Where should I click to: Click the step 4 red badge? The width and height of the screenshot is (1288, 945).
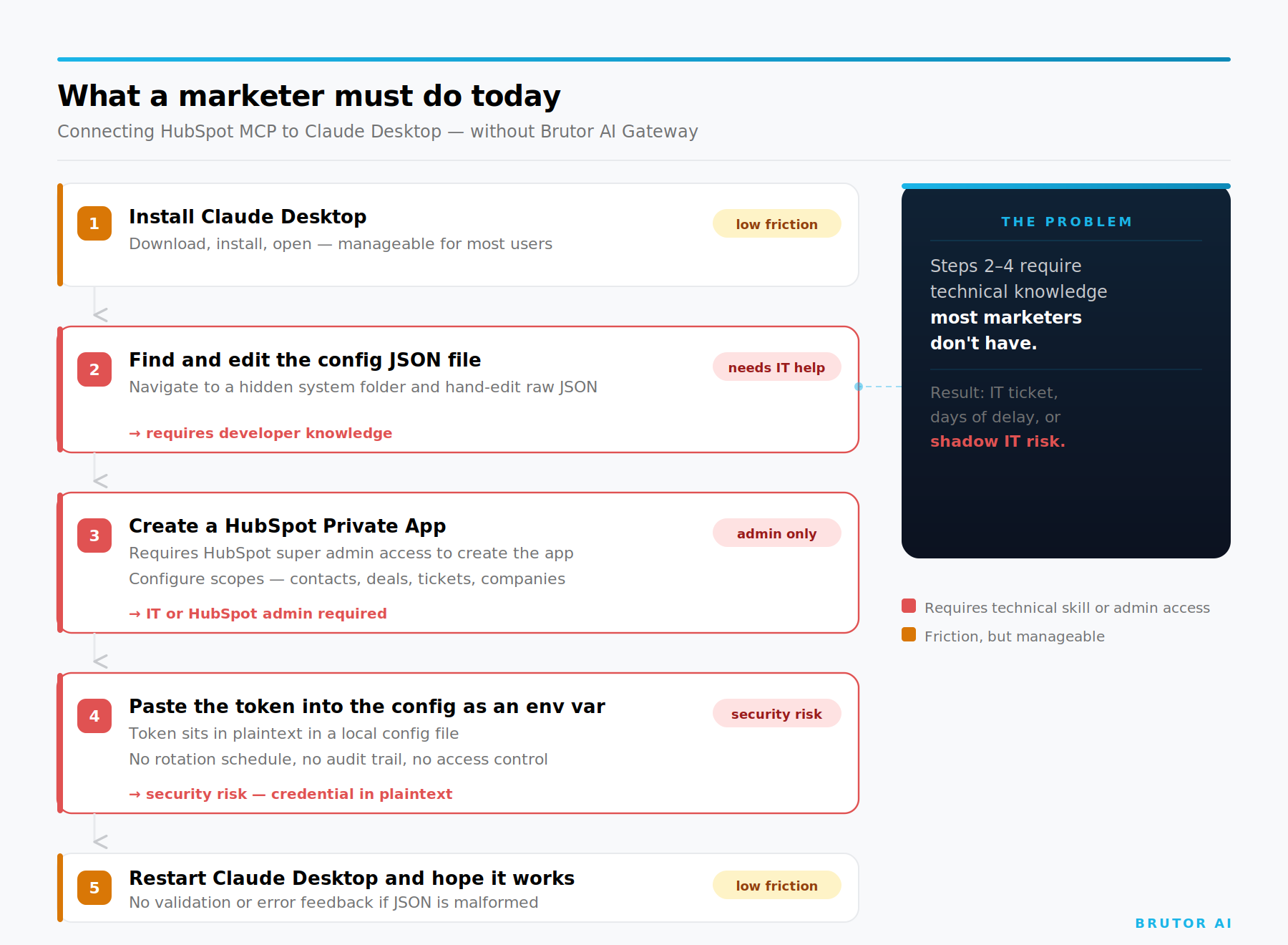[94, 716]
